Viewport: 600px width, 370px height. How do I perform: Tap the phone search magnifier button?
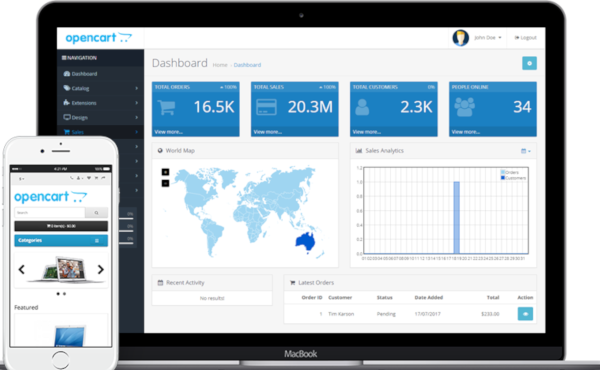point(96,212)
